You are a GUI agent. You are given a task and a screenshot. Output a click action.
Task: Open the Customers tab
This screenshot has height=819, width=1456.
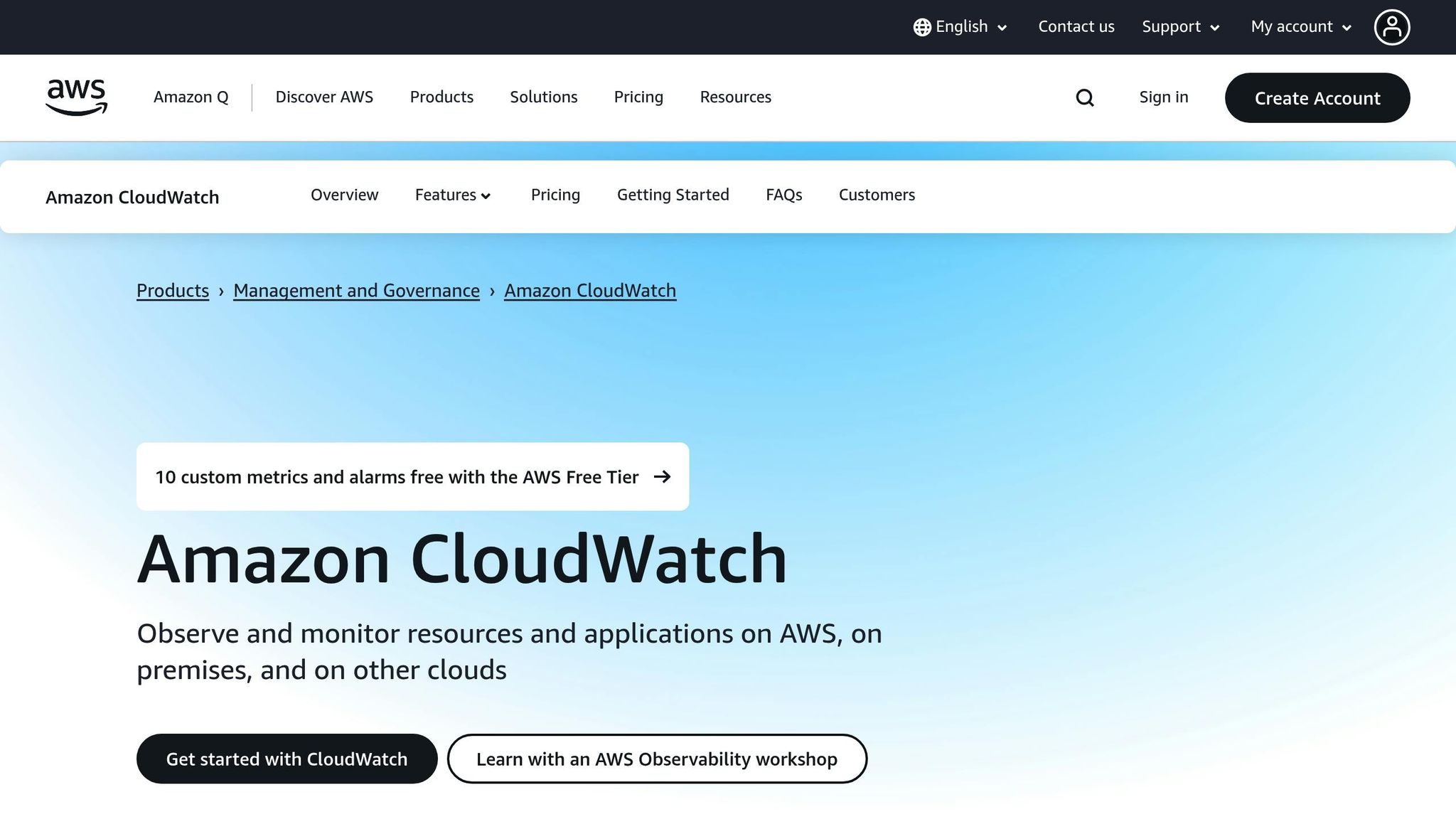(877, 195)
